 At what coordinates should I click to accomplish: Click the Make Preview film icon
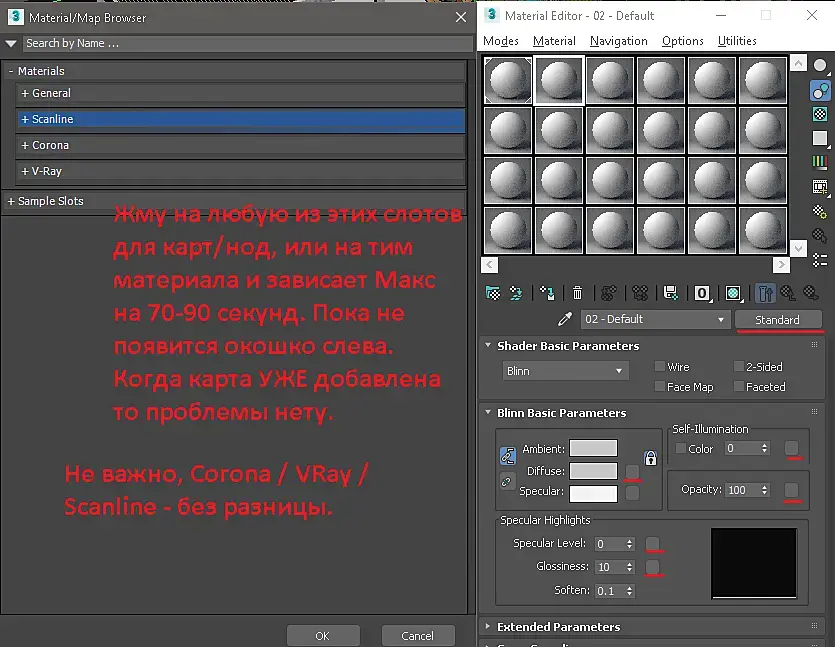pyautogui.click(x=820, y=187)
